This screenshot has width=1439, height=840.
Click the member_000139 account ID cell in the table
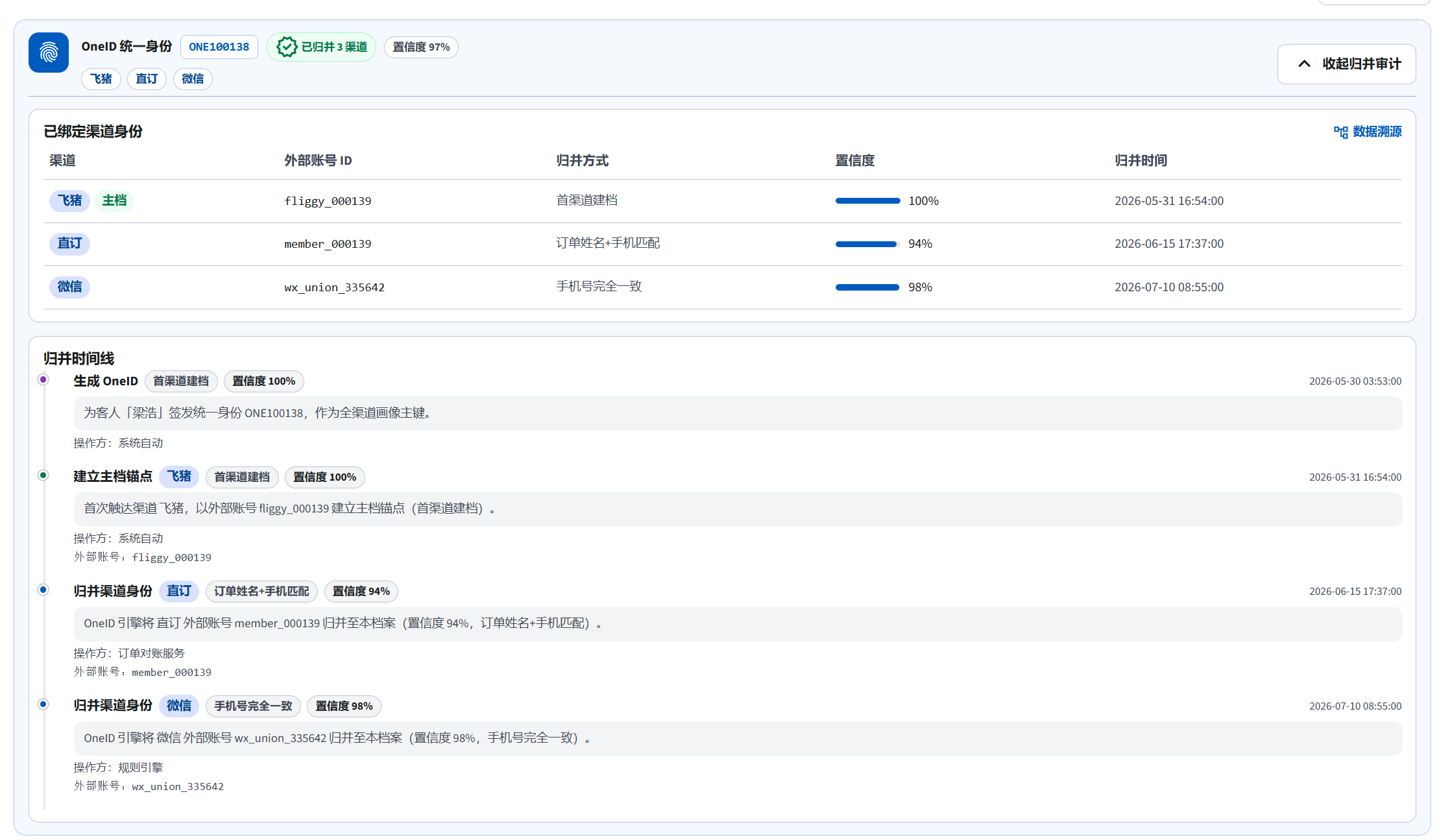328,244
